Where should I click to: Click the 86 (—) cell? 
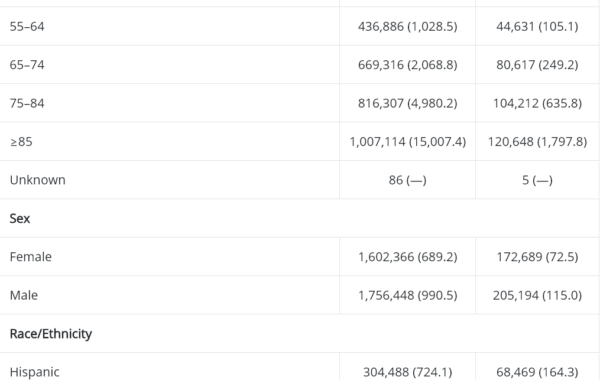click(407, 180)
